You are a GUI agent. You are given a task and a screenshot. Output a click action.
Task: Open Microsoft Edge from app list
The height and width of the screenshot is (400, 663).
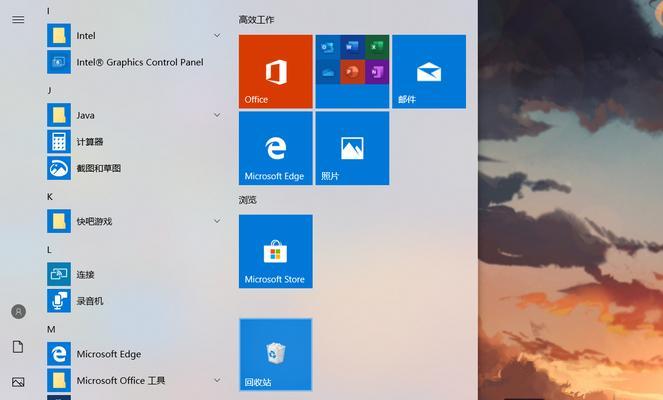tap(134, 354)
